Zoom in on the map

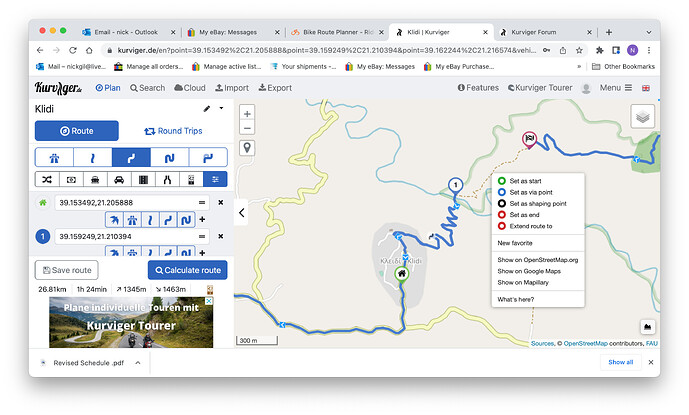click(x=247, y=113)
